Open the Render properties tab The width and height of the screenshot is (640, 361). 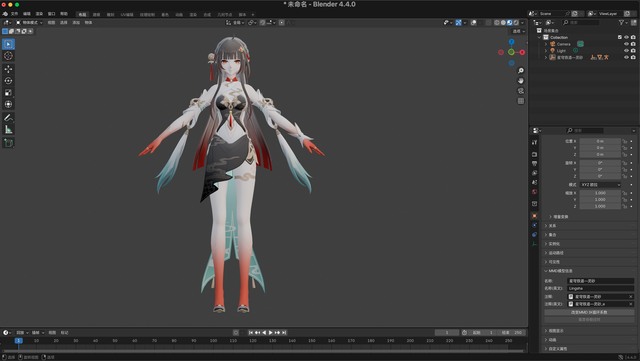[x=534, y=154]
